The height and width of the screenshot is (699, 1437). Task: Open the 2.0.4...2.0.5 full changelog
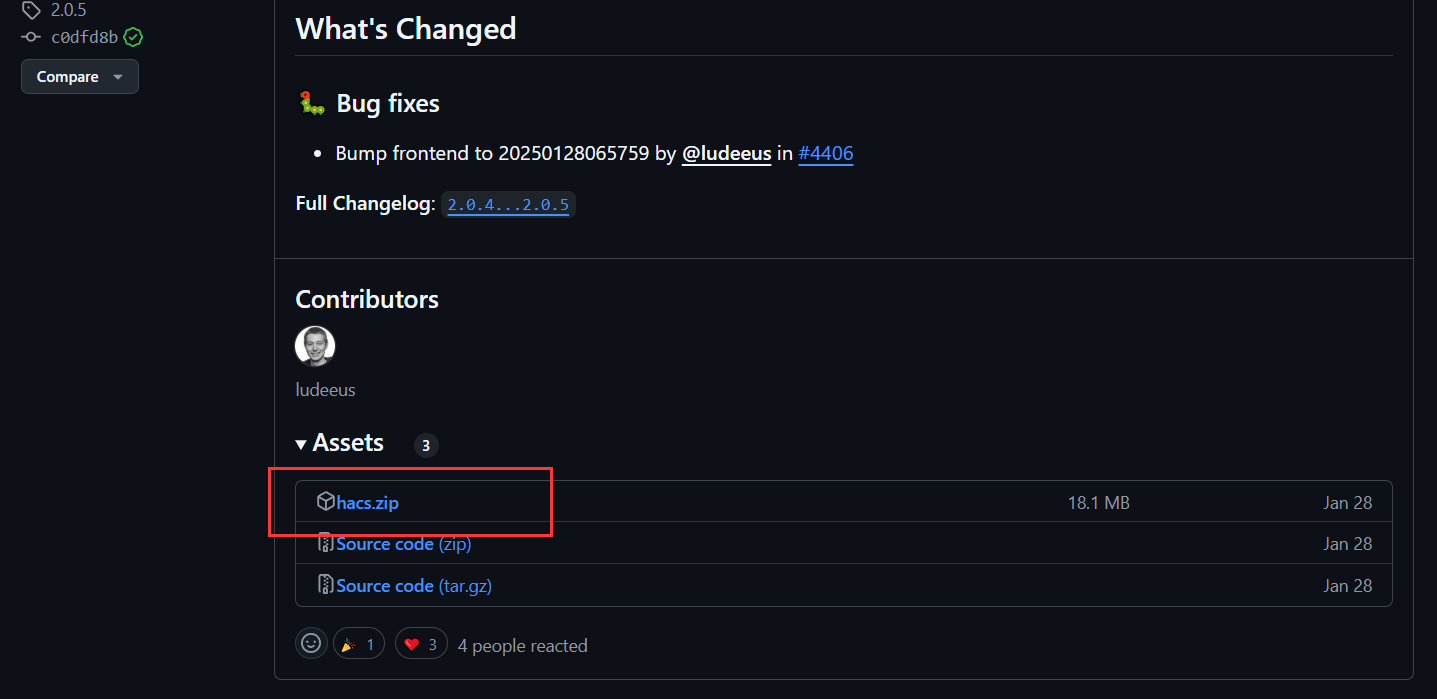tap(508, 205)
